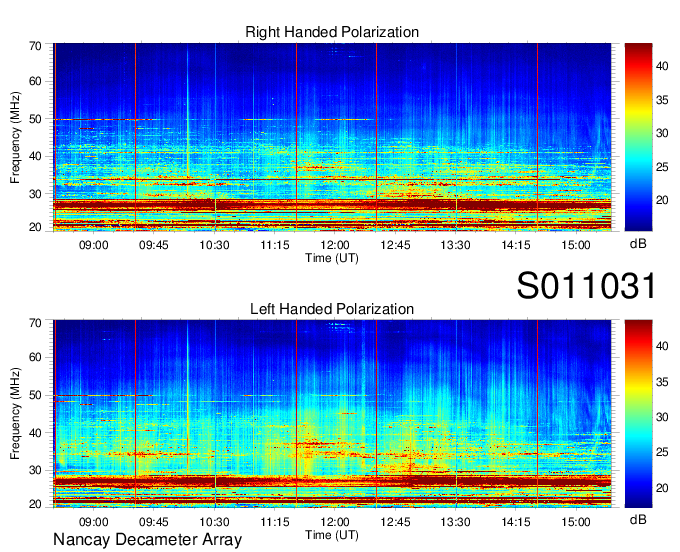
Task: Click "09:00" time tick under Right Handed plot
Action: click(93, 245)
